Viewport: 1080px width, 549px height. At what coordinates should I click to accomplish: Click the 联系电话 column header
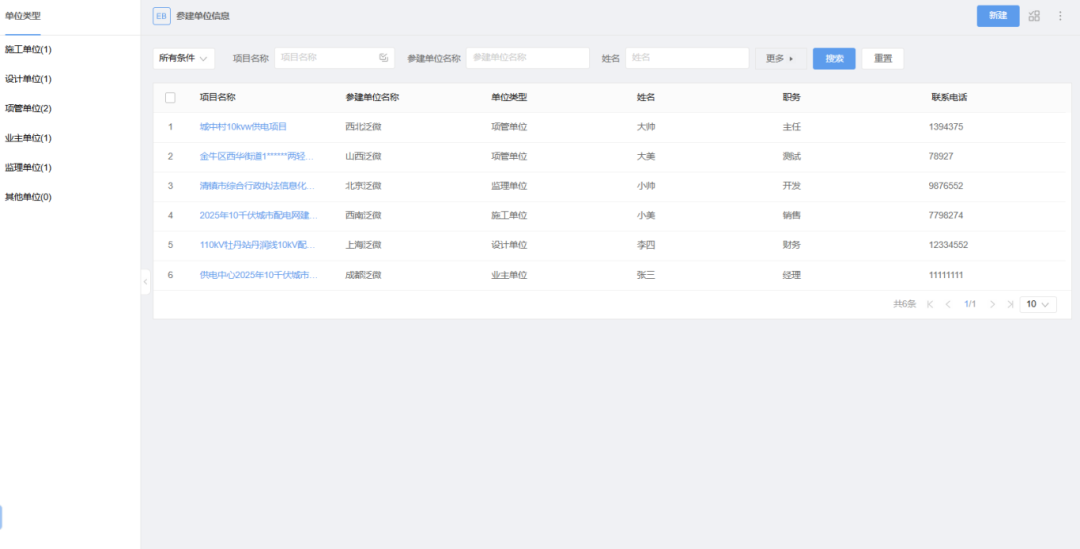pos(949,98)
